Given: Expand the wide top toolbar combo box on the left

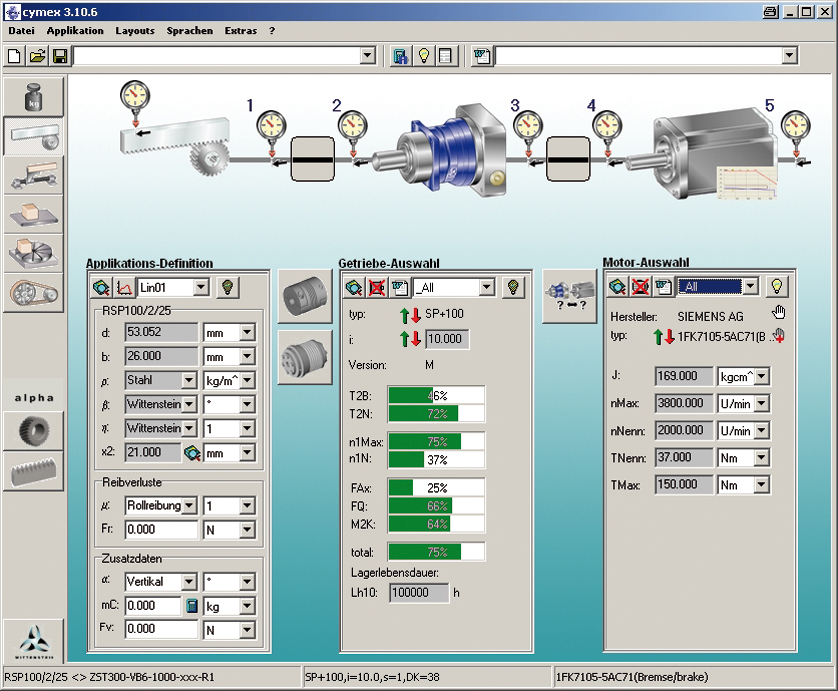Looking at the screenshot, I should (368, 56).
